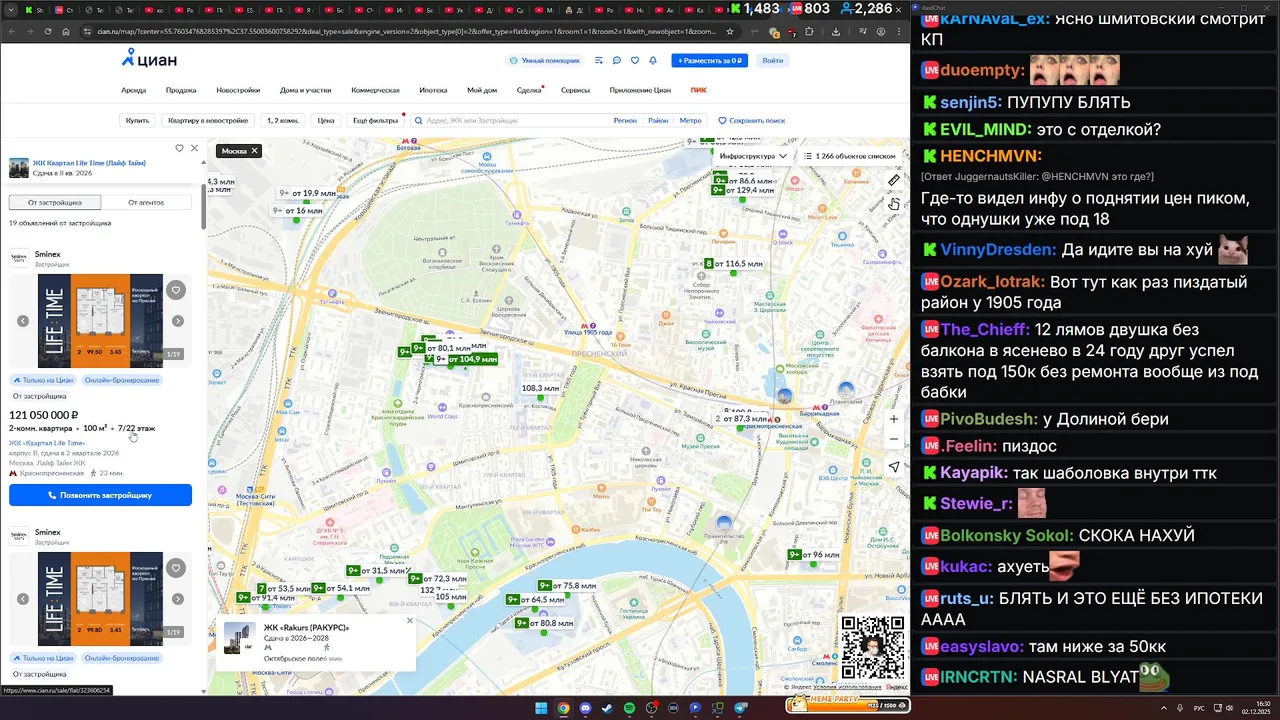The width and height of the screenshot is (1280, 720).
Task: Open Умный помощник assistant
Action: pyautogui.click(x=545, y=60)
